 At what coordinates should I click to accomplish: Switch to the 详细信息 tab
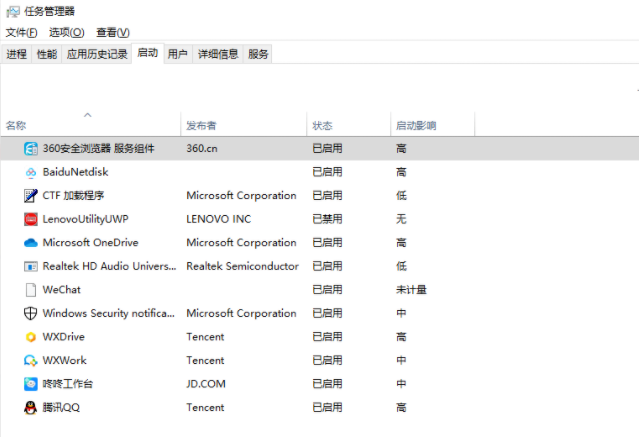click(x=218, y=54)
